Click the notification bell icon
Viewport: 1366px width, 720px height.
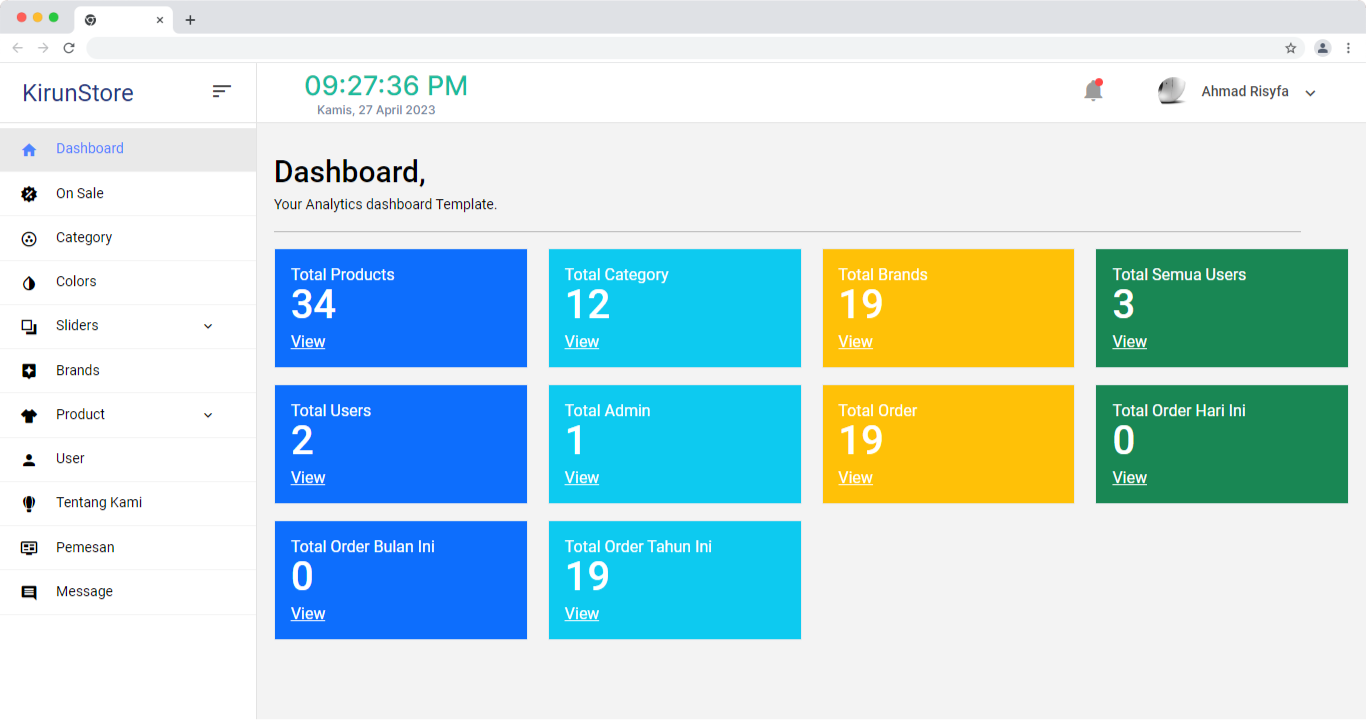pos(1093,91)
